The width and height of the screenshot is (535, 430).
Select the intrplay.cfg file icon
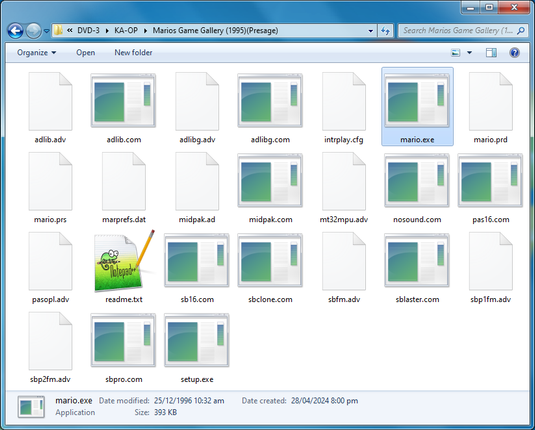click(344, 101)
